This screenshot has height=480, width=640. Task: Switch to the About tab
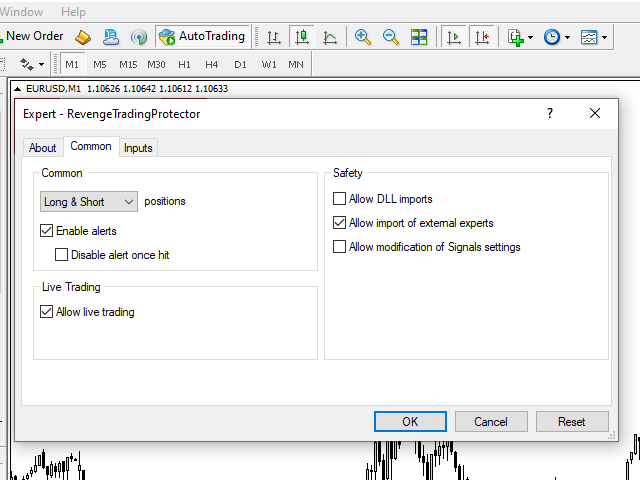42,148
